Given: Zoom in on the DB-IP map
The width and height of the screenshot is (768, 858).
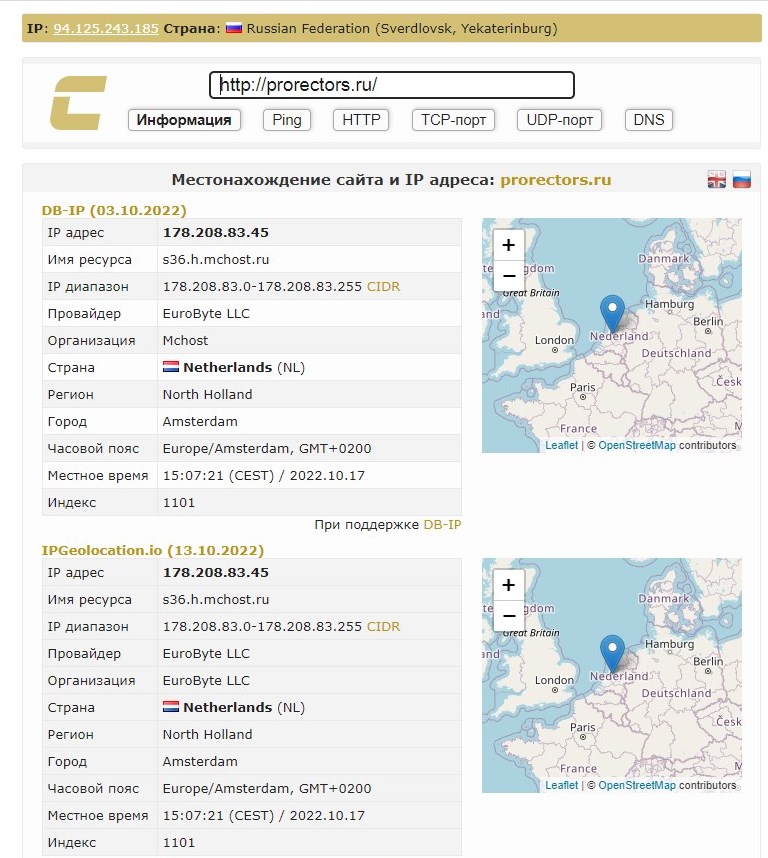Looking at the screenshot, I should pos(509,245).
